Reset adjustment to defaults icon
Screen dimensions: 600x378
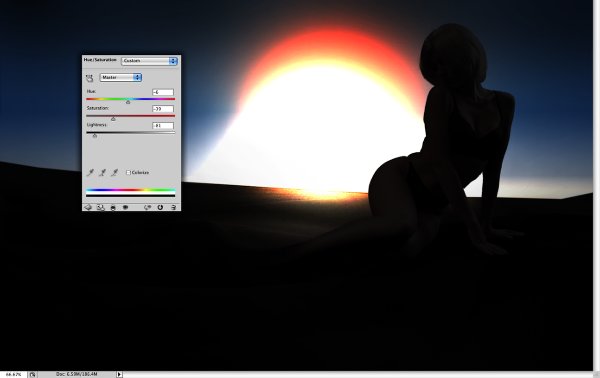click(x=160, y=207)
